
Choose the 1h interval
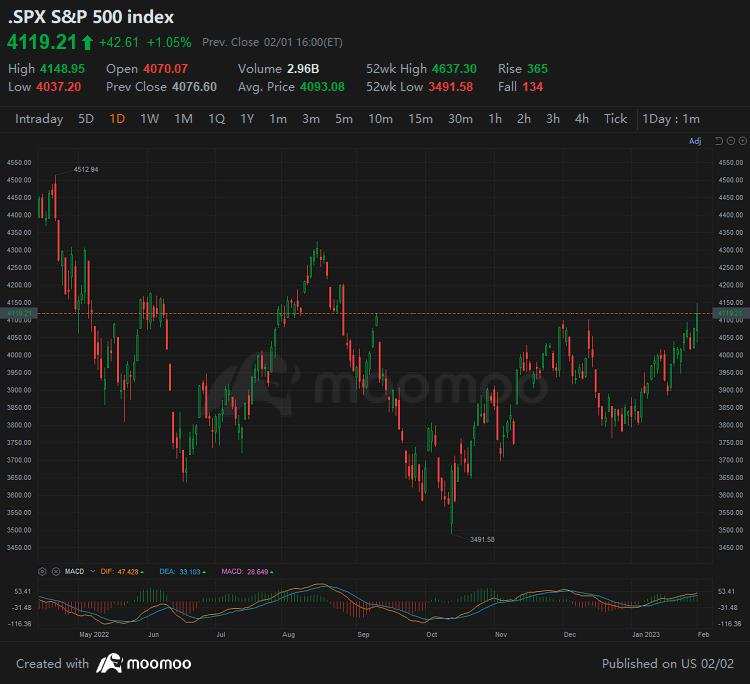pyautogui.click(x=495, y=119)
